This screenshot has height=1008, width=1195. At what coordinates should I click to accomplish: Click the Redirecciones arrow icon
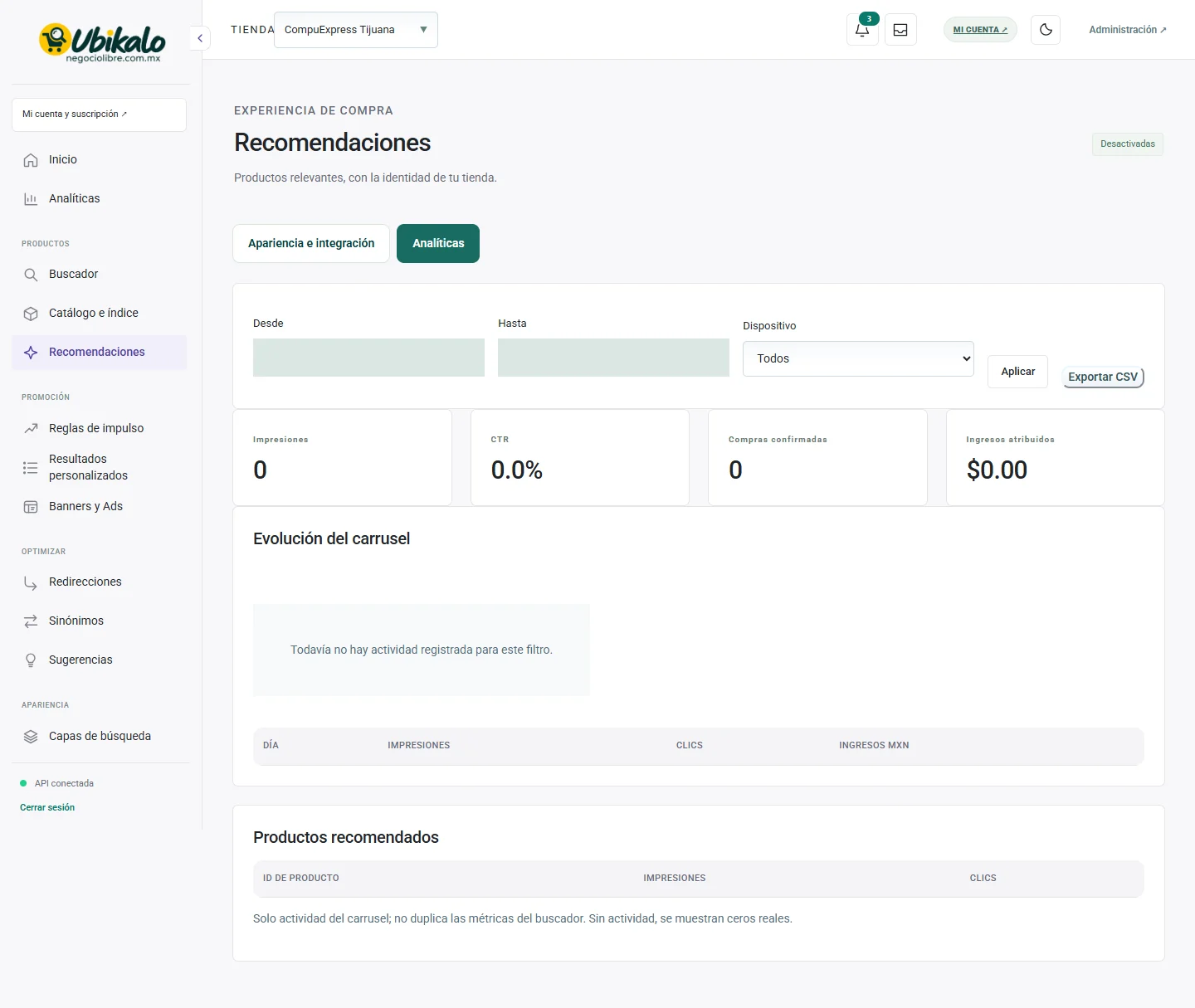[x=31, y=582]
